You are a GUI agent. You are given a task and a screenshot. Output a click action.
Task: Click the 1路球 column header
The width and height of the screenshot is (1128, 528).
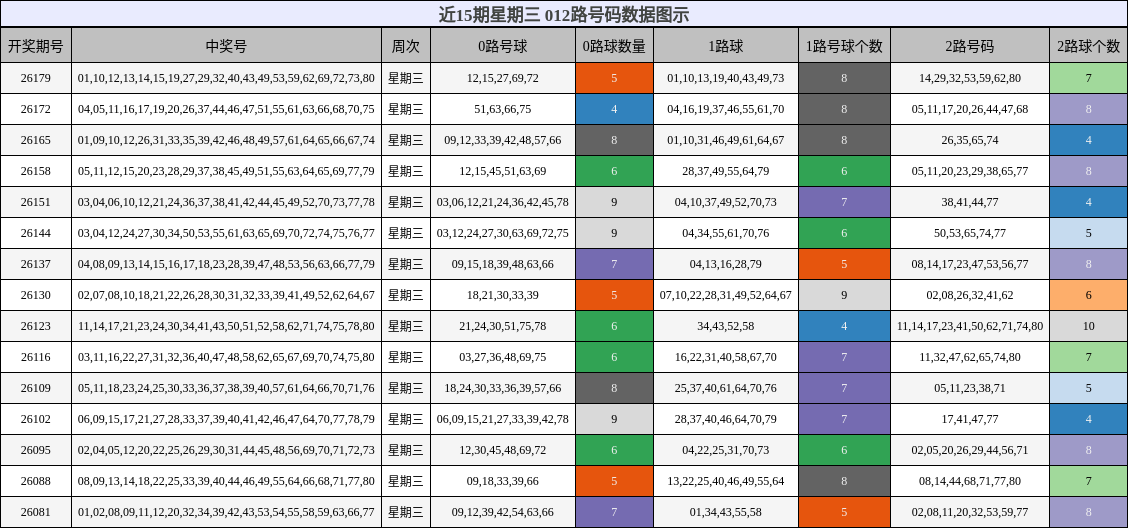[x=726, y=45]
